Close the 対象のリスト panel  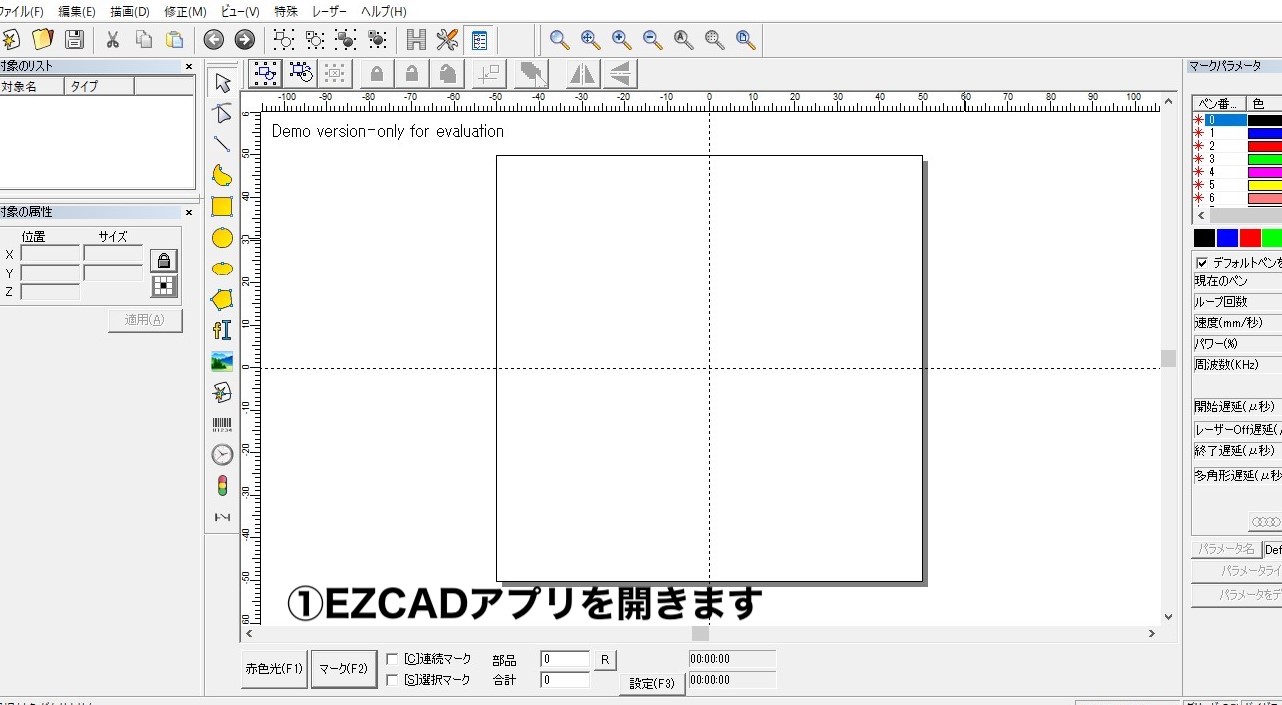pyautogui.click(x=189, y=67)
